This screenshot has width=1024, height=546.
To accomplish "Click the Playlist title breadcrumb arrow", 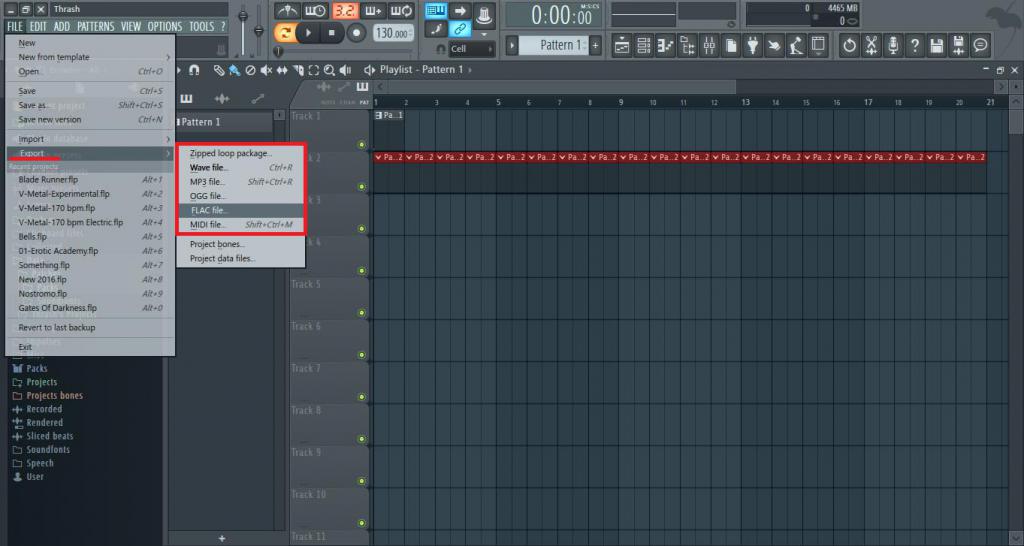I will point(470,70).
